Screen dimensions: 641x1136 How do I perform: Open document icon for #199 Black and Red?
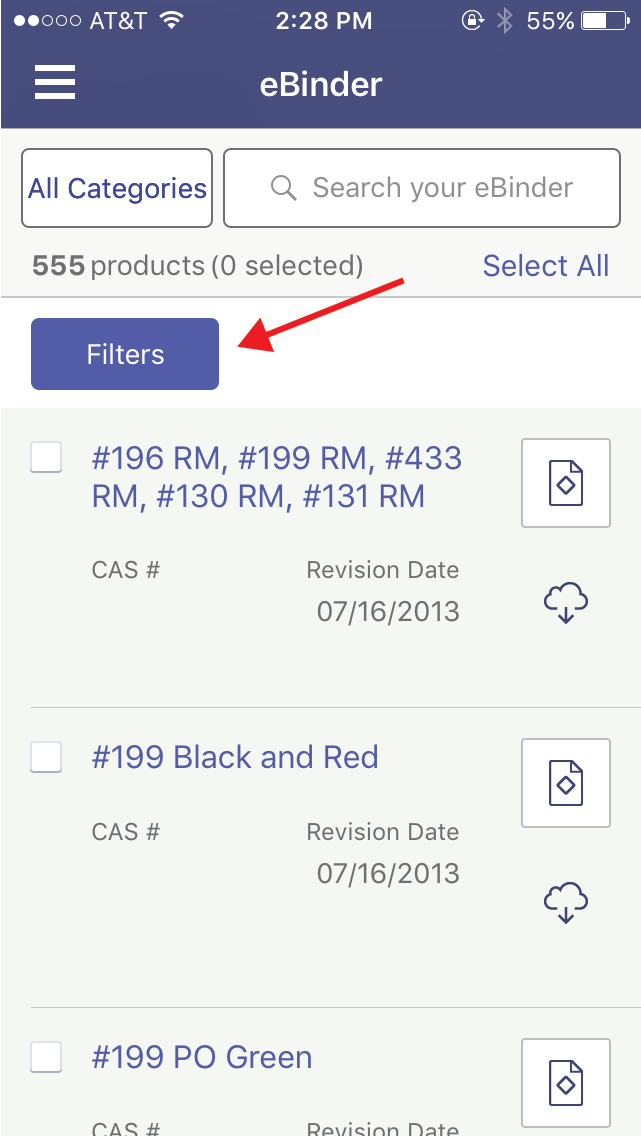(565, 783)
